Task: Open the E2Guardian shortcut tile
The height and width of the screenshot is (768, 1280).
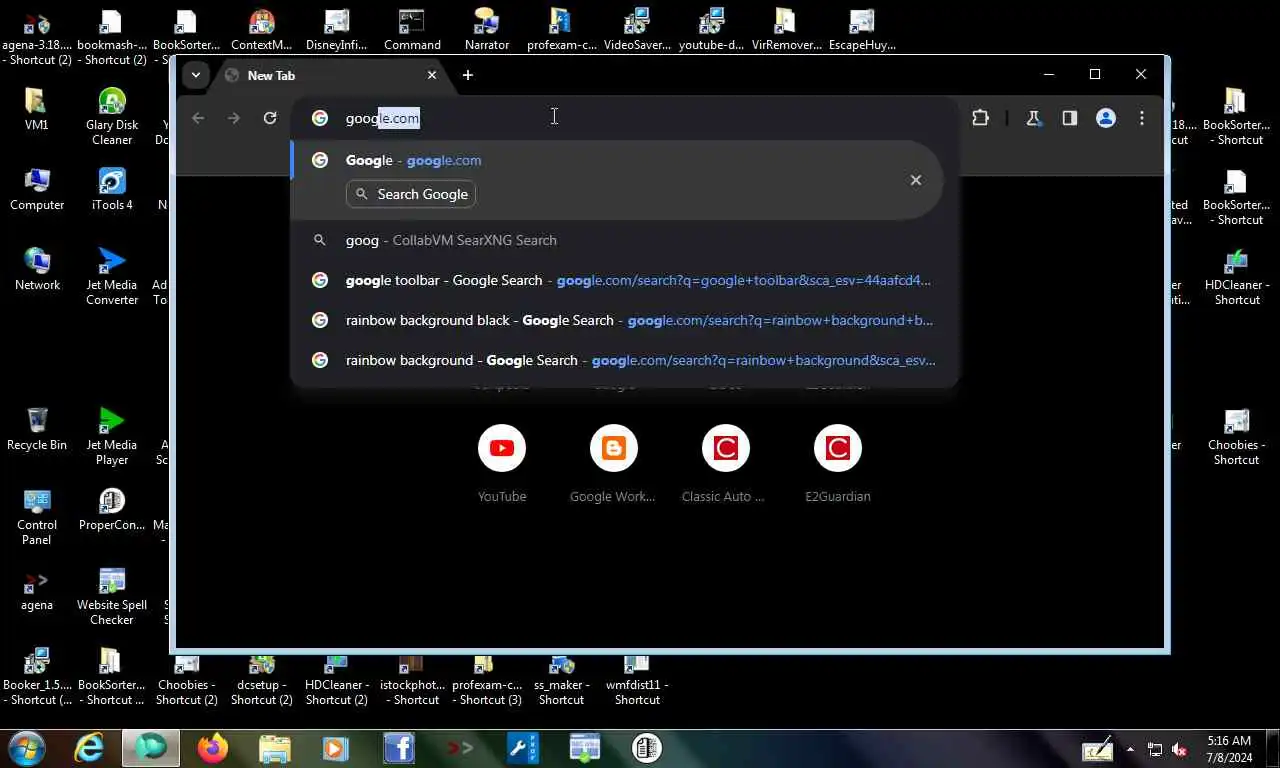Action: tap(838, 462)
